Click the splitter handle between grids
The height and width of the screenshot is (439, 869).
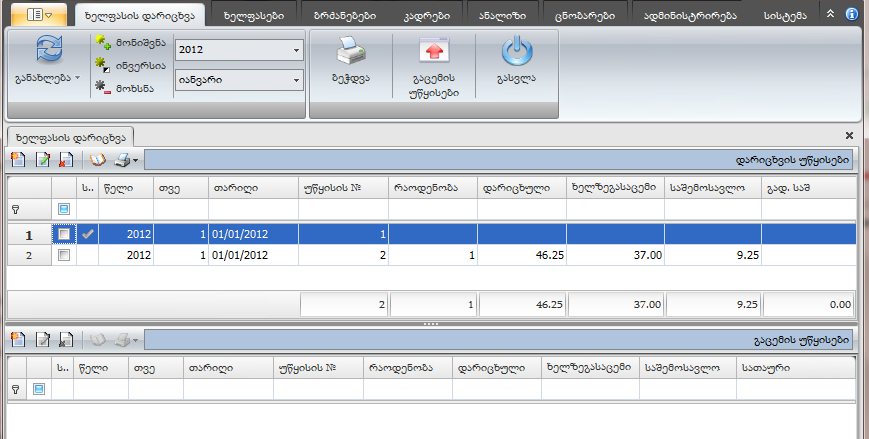coord(431,323)
